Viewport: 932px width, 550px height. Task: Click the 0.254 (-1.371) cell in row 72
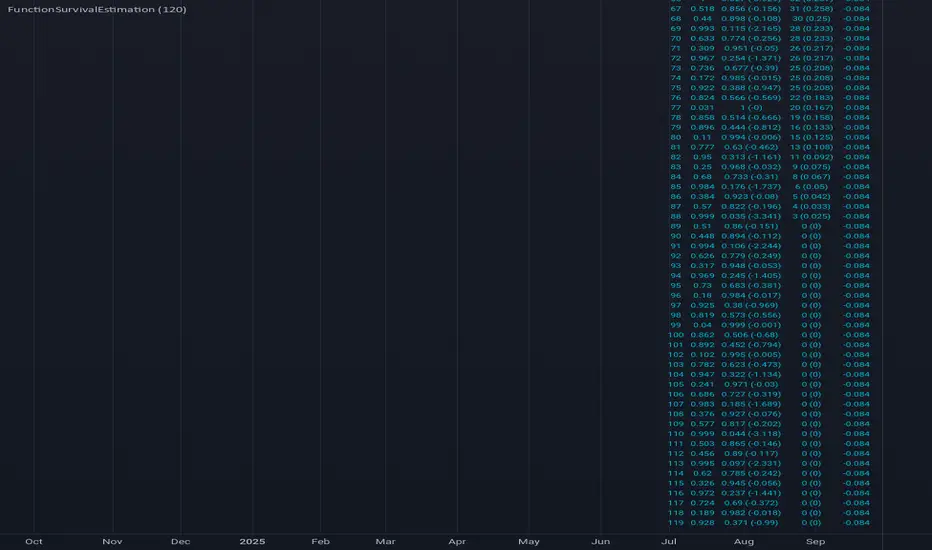(x=751, y=58)
